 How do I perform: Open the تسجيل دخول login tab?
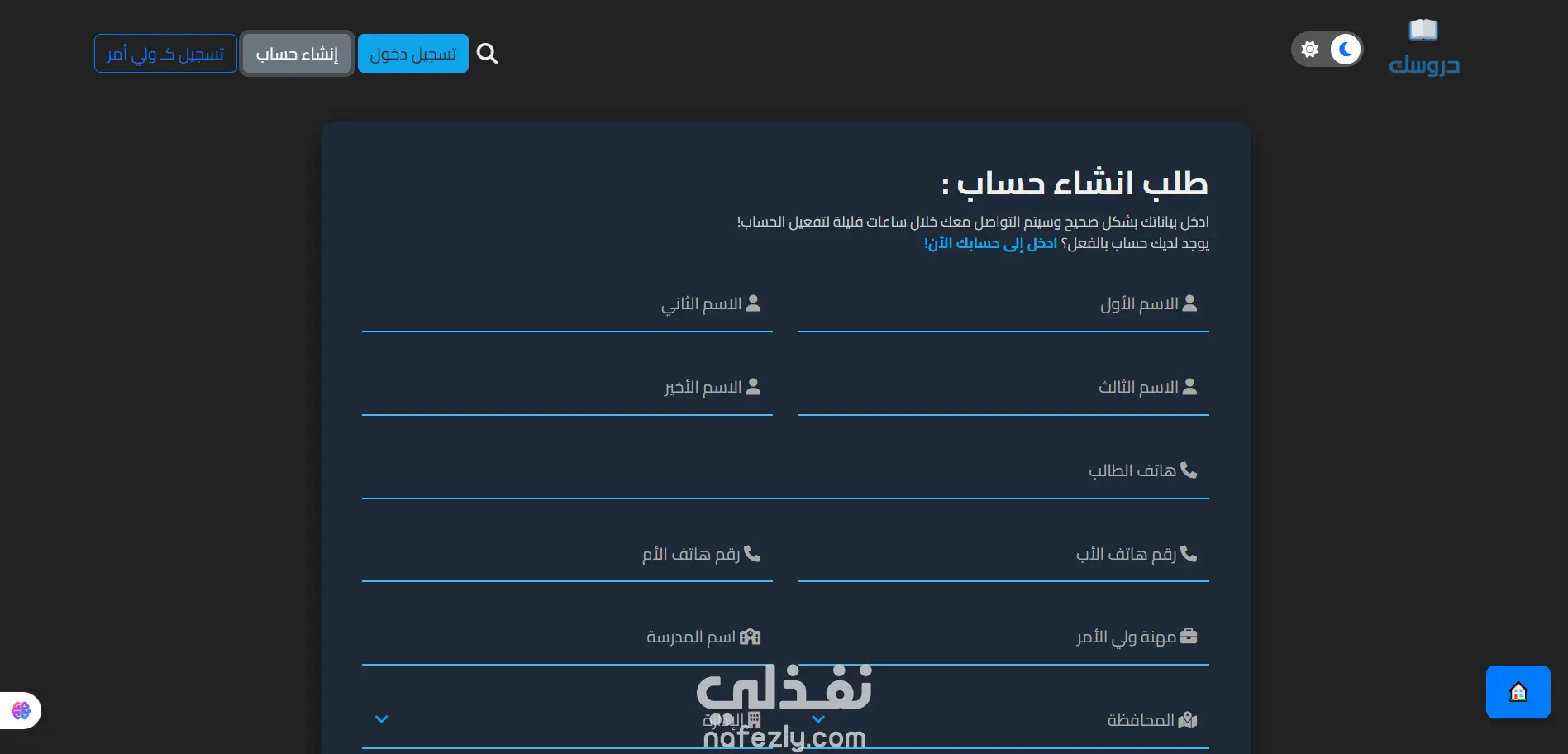tap(413, 54)
